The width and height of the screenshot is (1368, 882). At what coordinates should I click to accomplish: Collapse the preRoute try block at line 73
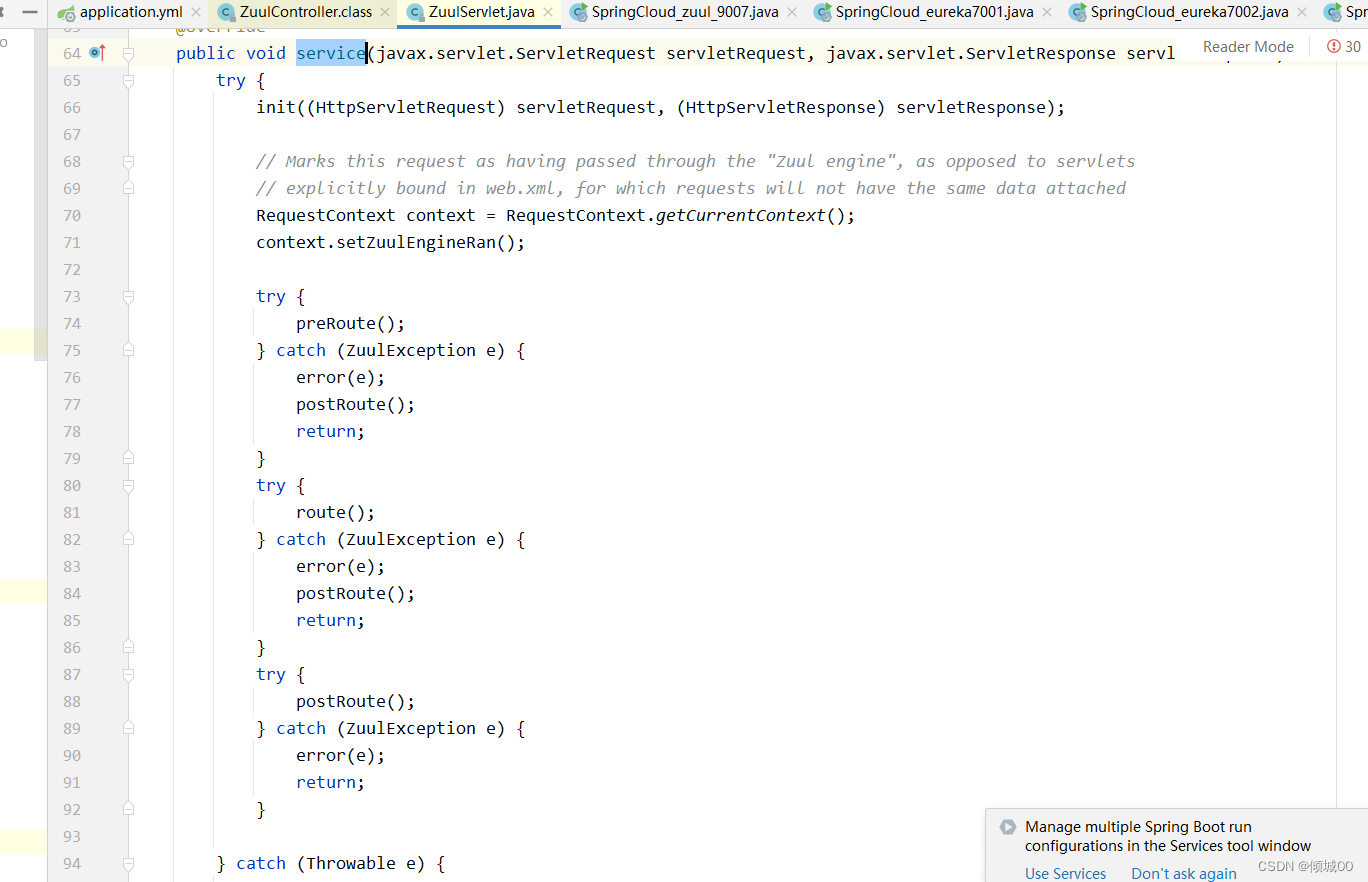pos(128,296)
